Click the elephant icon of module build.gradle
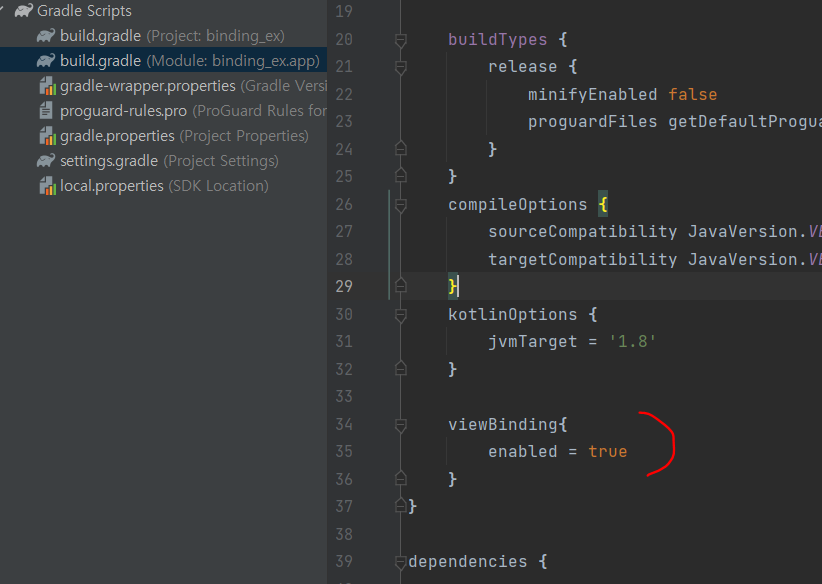 (46, 61)
